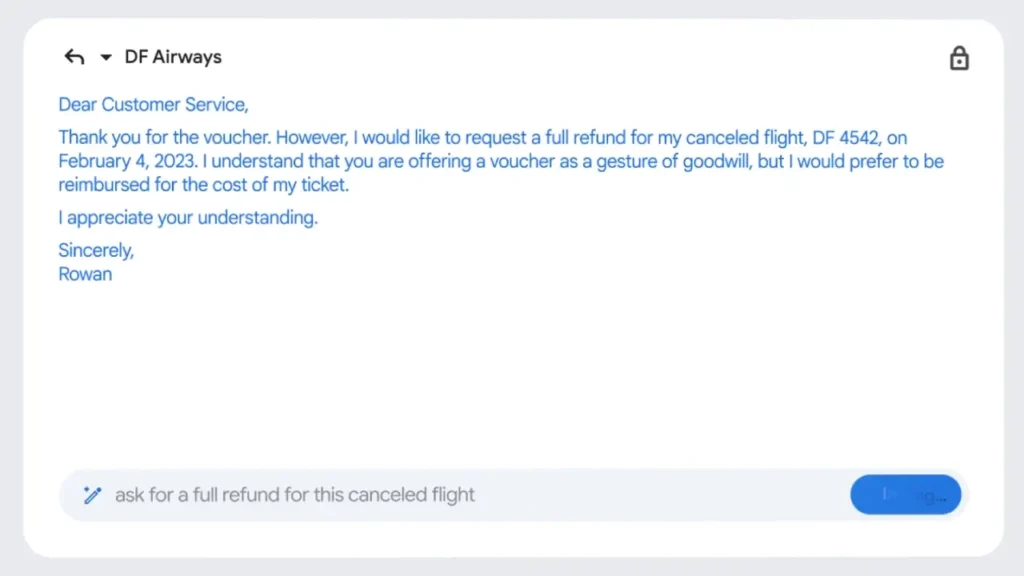Screen dimensions: 1024x576
Task: Select the DF Airways recipient name
Action: click(173, 57)
